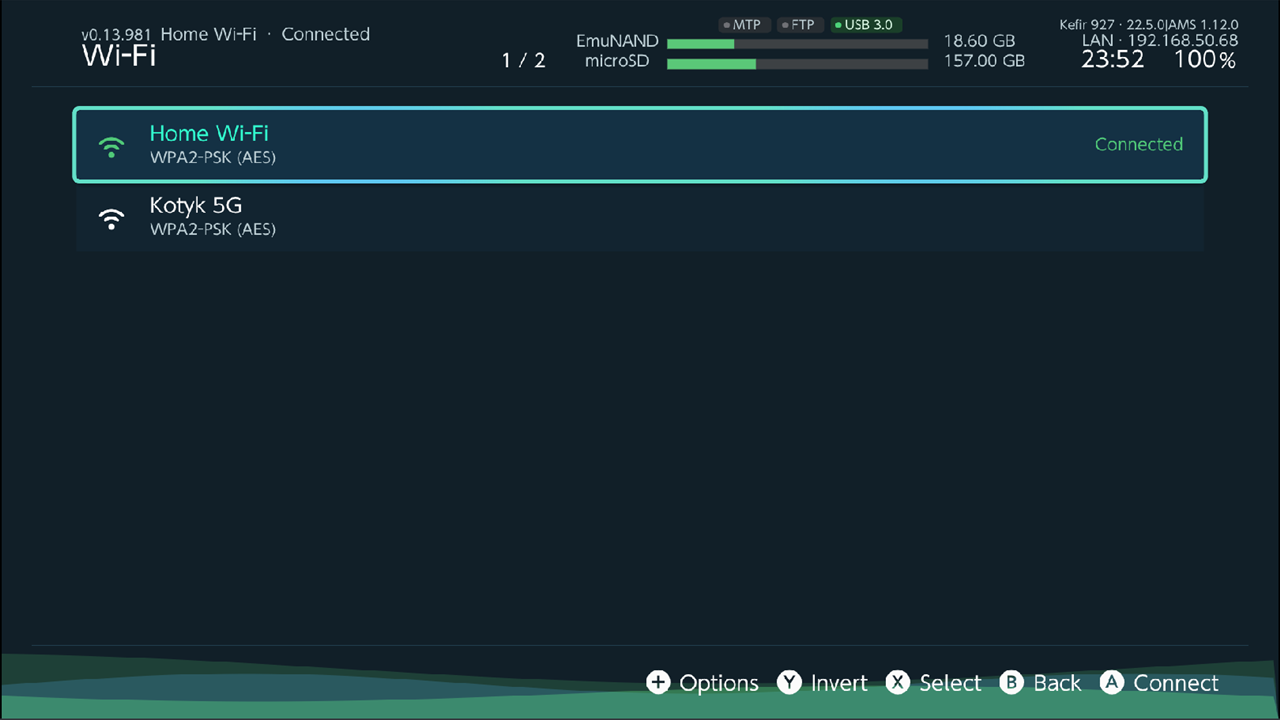The height and width of the screenshot is (720, 1280).
Task: Toggle the FTP status indicator
Action: pyautogui.click(x=798, y=25)
